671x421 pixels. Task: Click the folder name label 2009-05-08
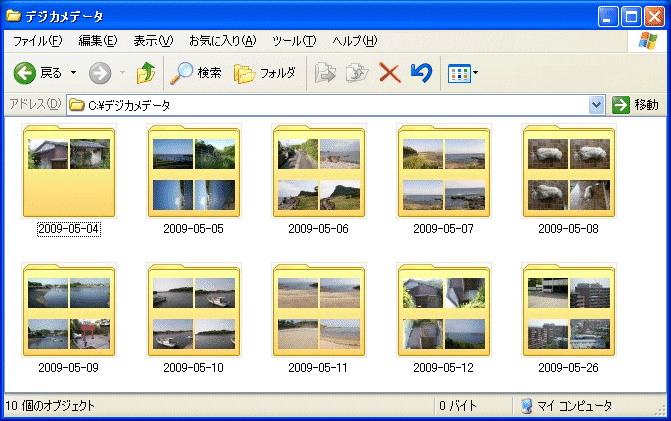(x=568, y=229)
